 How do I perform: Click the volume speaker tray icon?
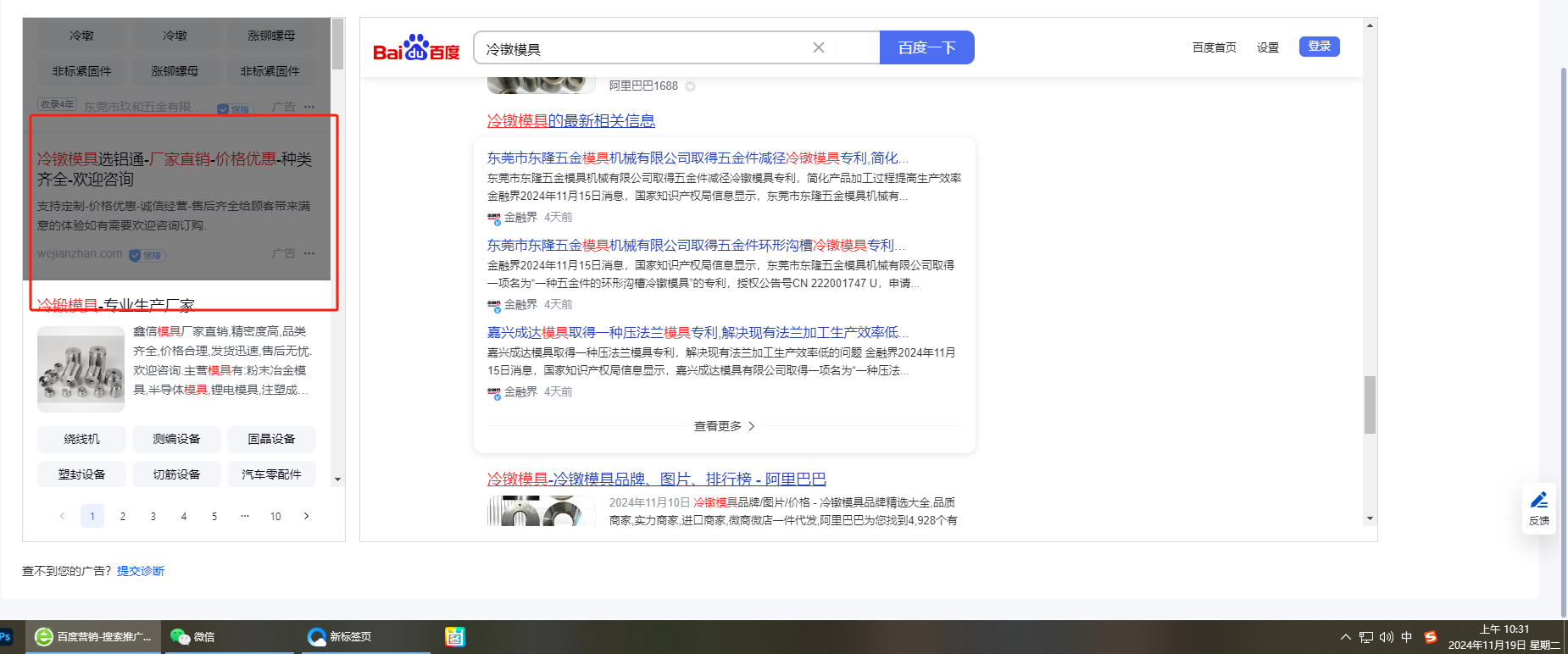point(1387,637)
